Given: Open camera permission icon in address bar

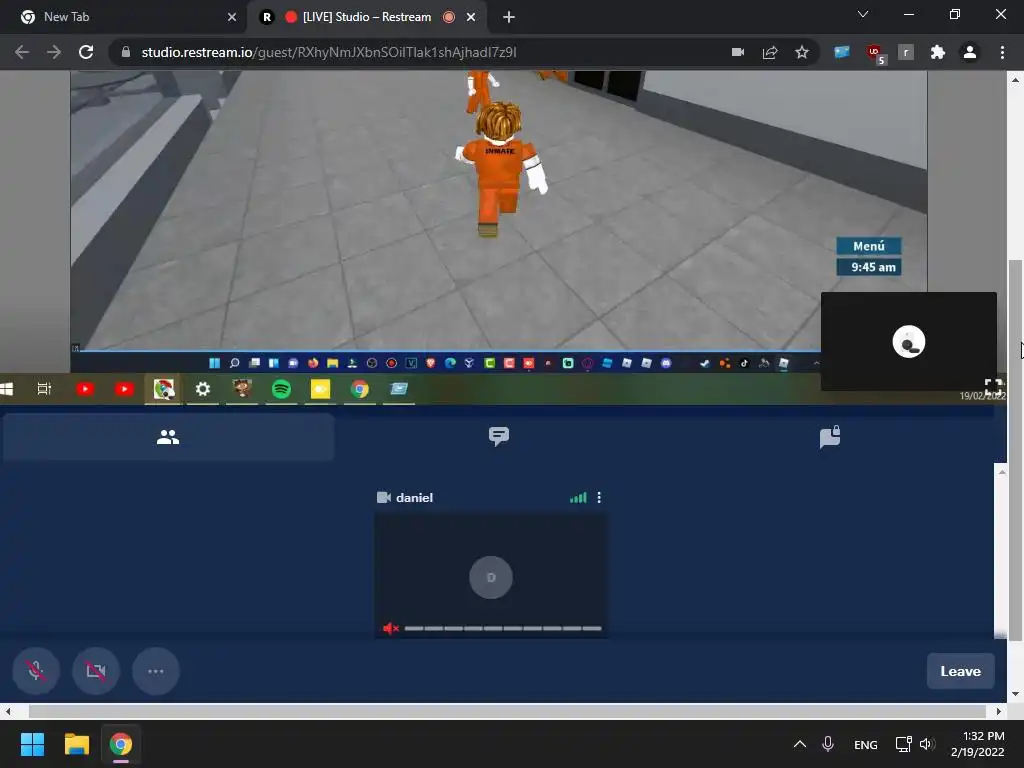Looking at the screenshot, I should tap(738, 52).
